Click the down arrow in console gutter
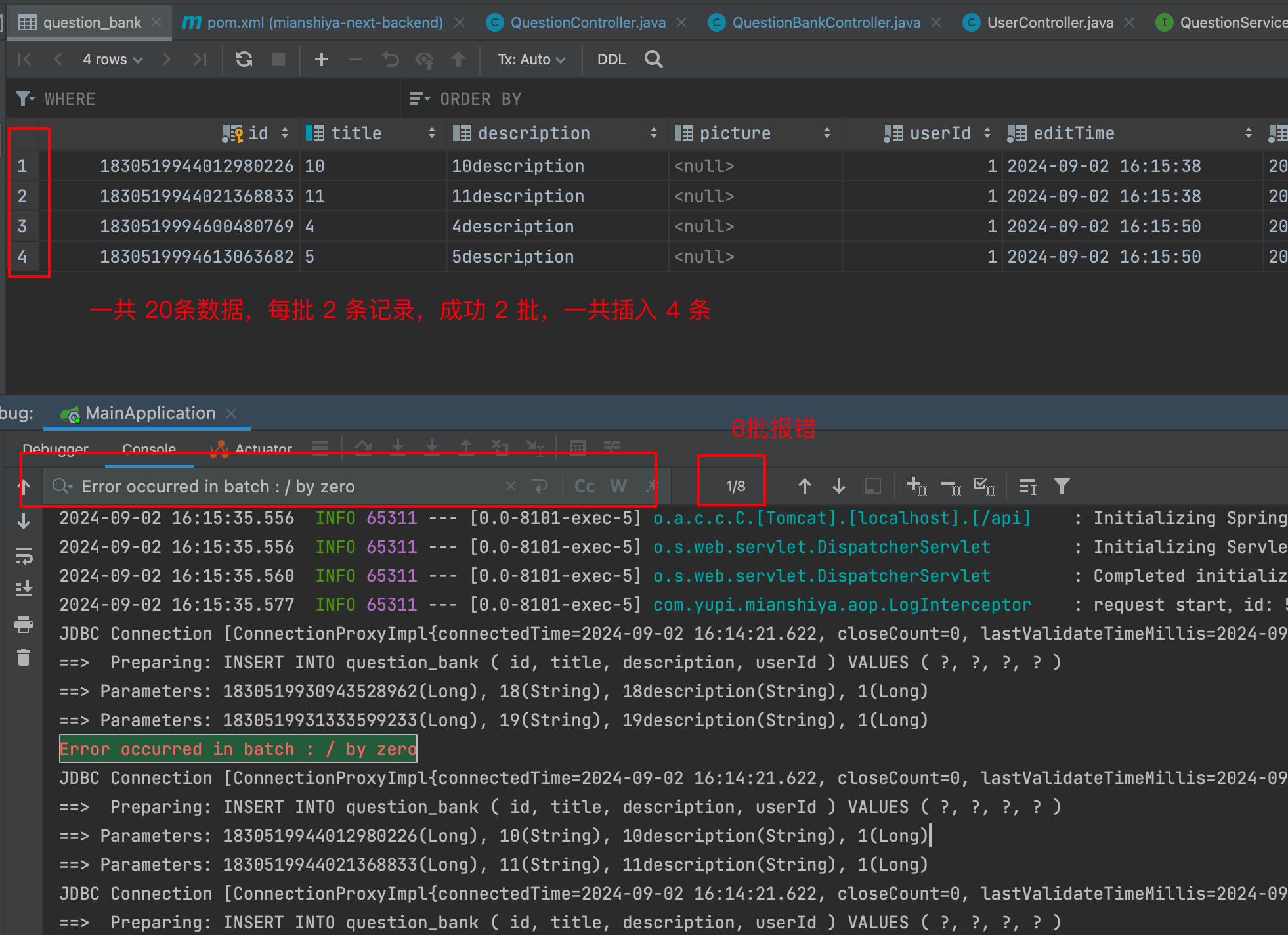This screenshot has width=1288, height=935. click(x=24, y=521)
